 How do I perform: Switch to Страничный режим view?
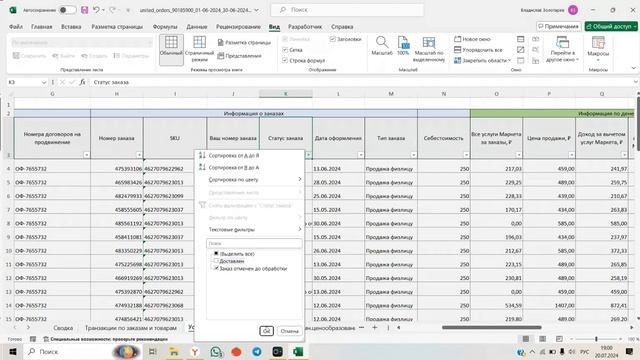(x=199, y=49)
